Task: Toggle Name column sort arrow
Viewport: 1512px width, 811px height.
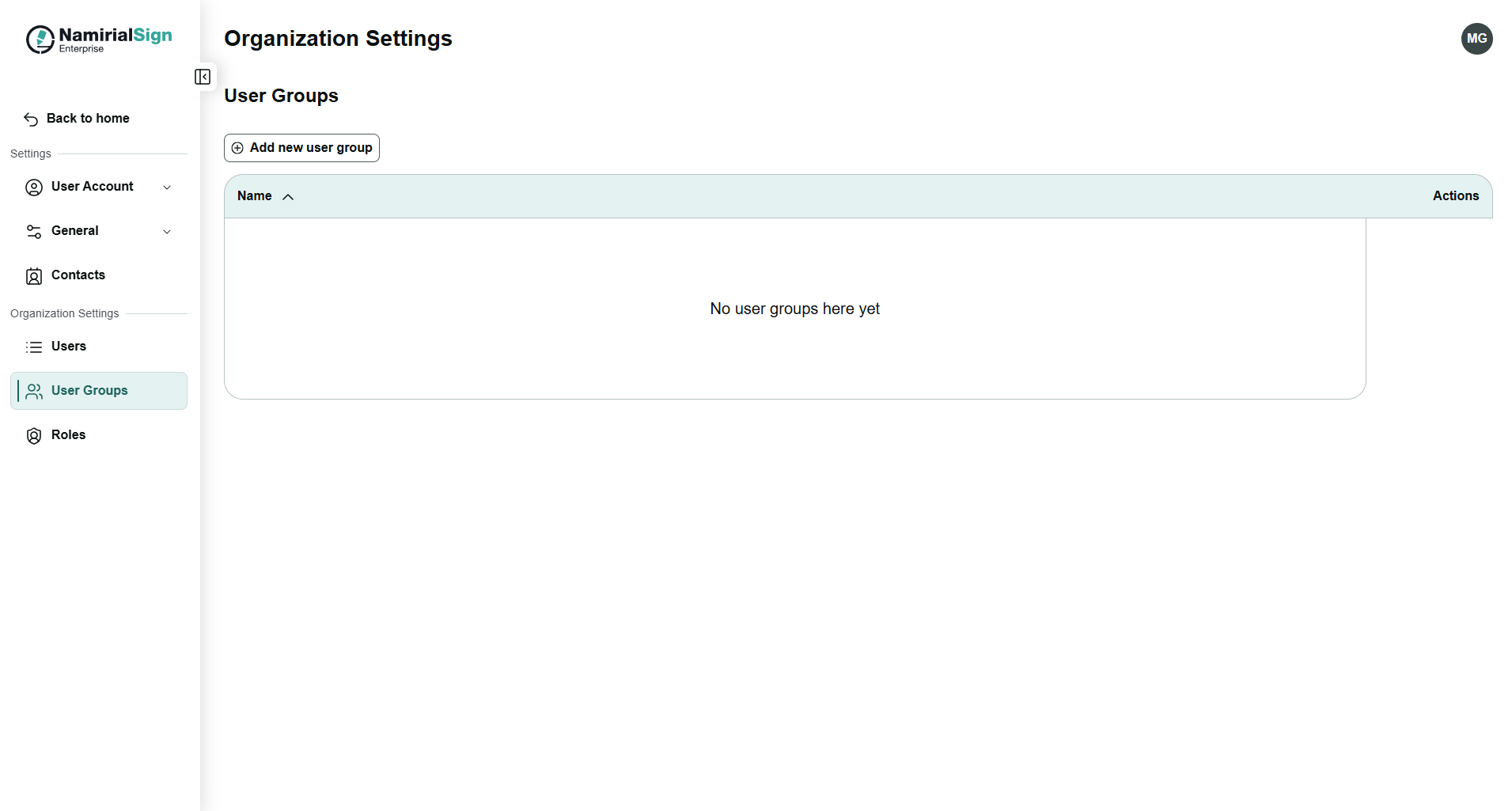Action: pyautogui.click(x=288, y=197)
